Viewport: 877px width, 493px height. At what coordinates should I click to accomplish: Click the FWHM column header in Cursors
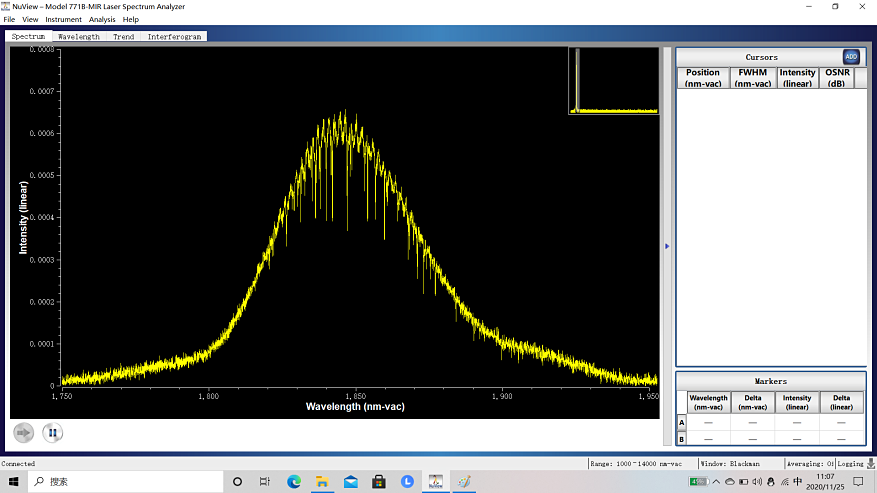point(752,78)
